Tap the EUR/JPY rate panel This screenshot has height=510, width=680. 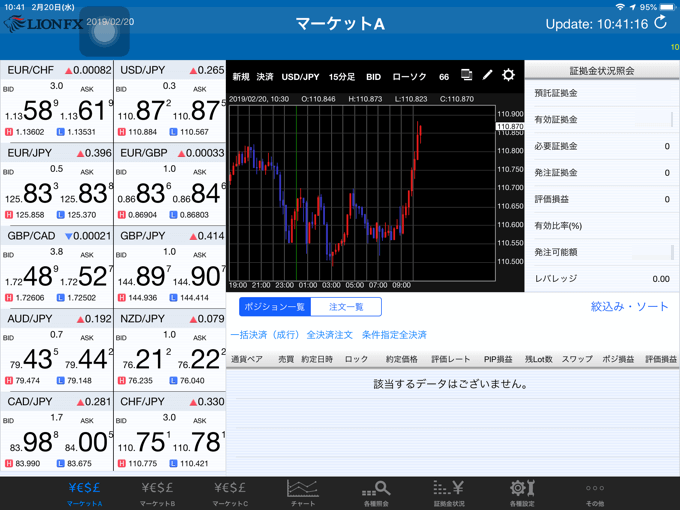click(57, 184)
